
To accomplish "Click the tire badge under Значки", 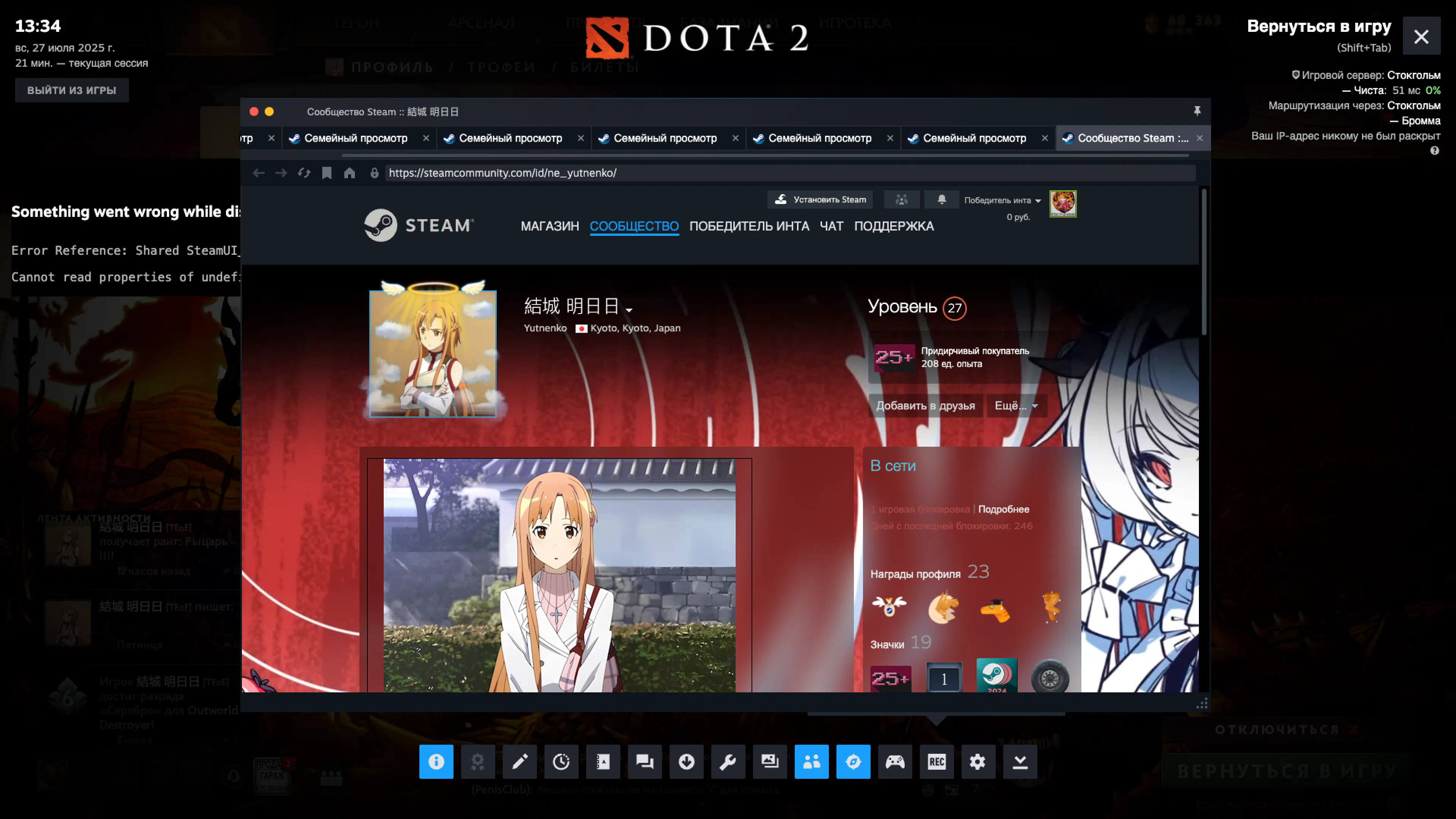I will [1050, 676].
